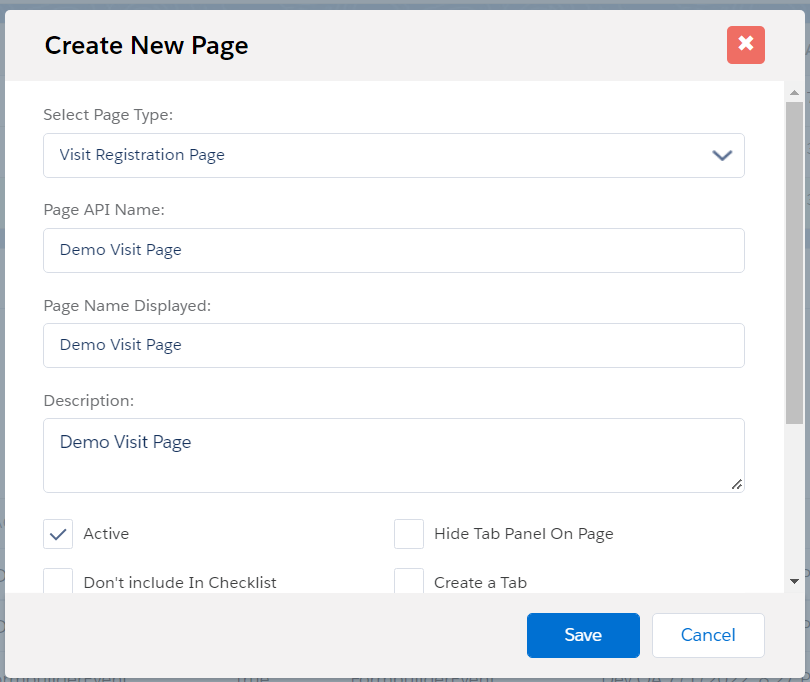Screen dimensions: 810x682
Task: Click the Page API Name input field
Action: [393, 250]
